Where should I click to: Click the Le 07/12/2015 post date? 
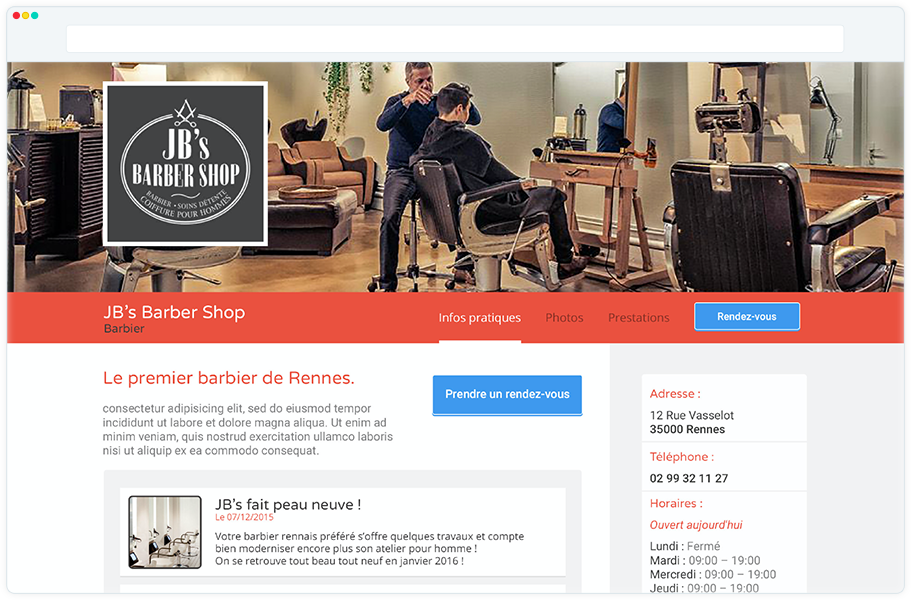[244, 517]
